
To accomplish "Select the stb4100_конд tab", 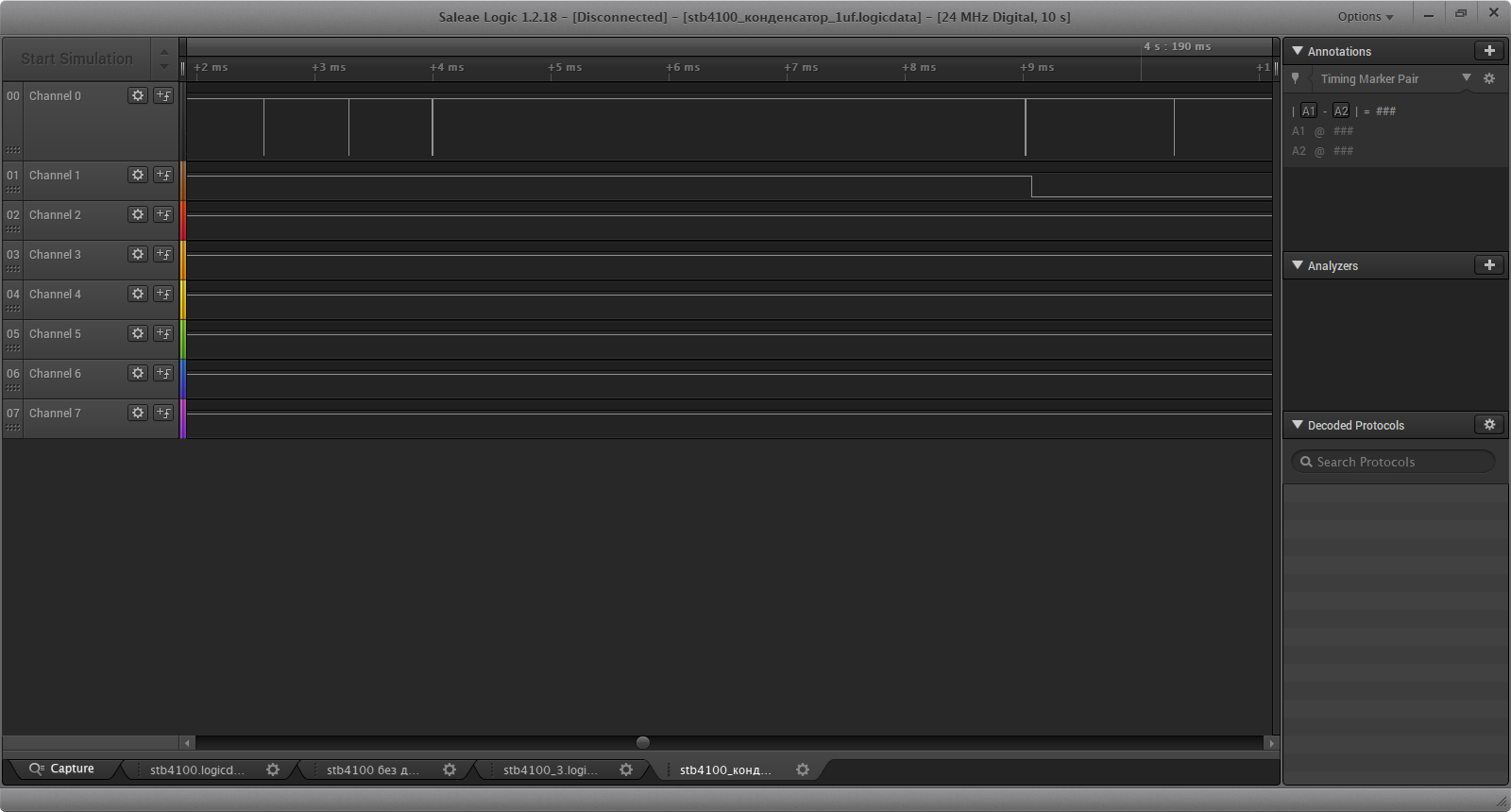I will coord(725,770).
